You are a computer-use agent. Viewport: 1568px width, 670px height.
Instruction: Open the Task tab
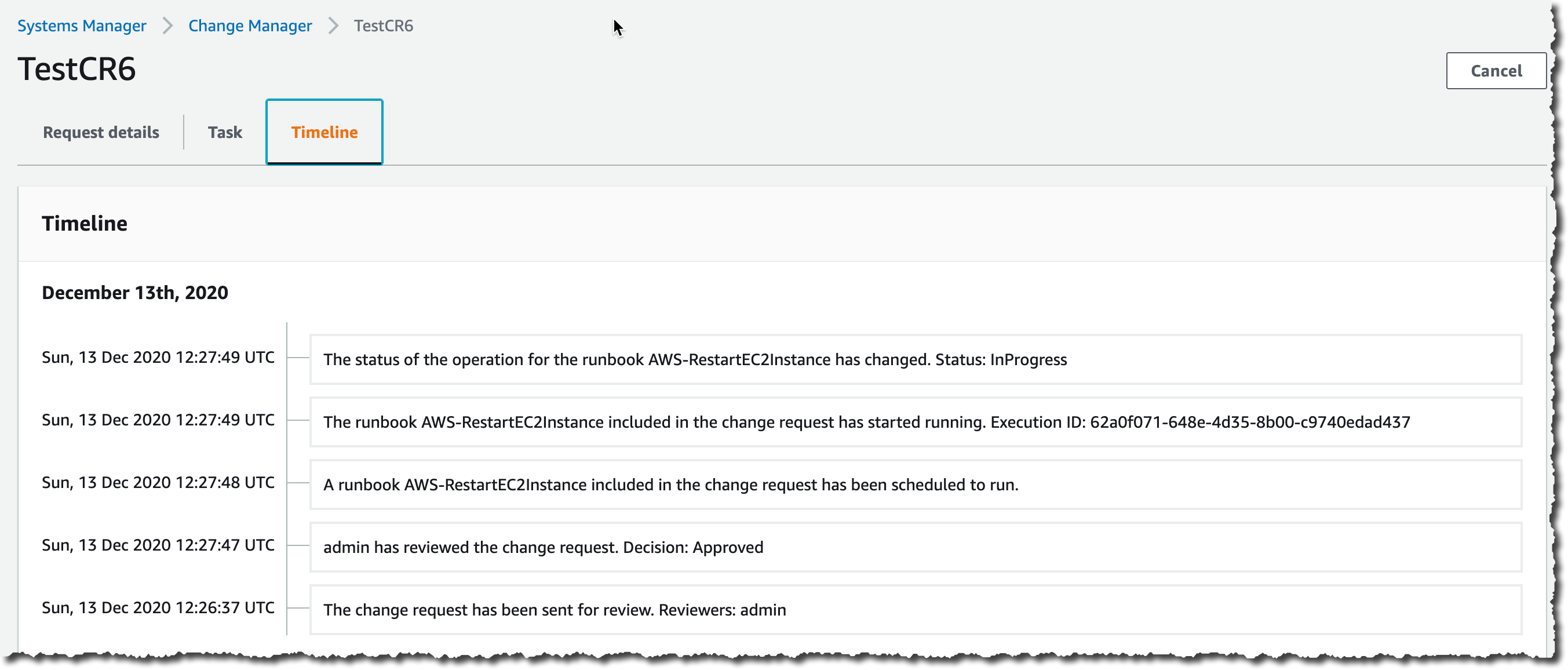225,132
